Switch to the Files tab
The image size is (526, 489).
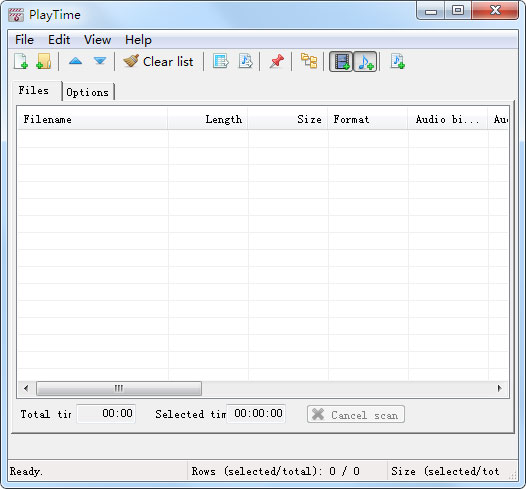point(37,91)
